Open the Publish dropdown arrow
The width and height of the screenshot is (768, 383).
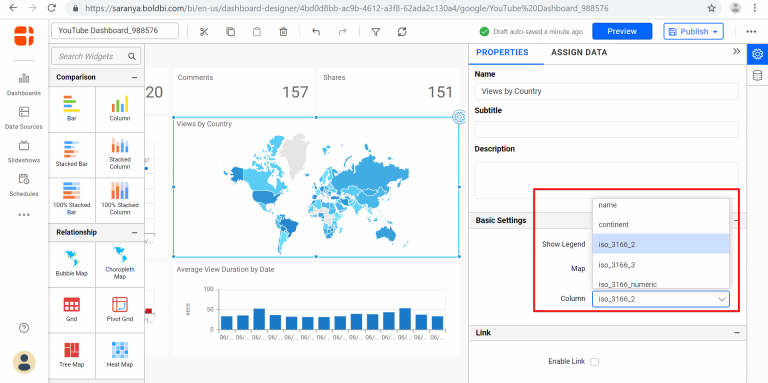pyautogui.click(x=715, y=32)
